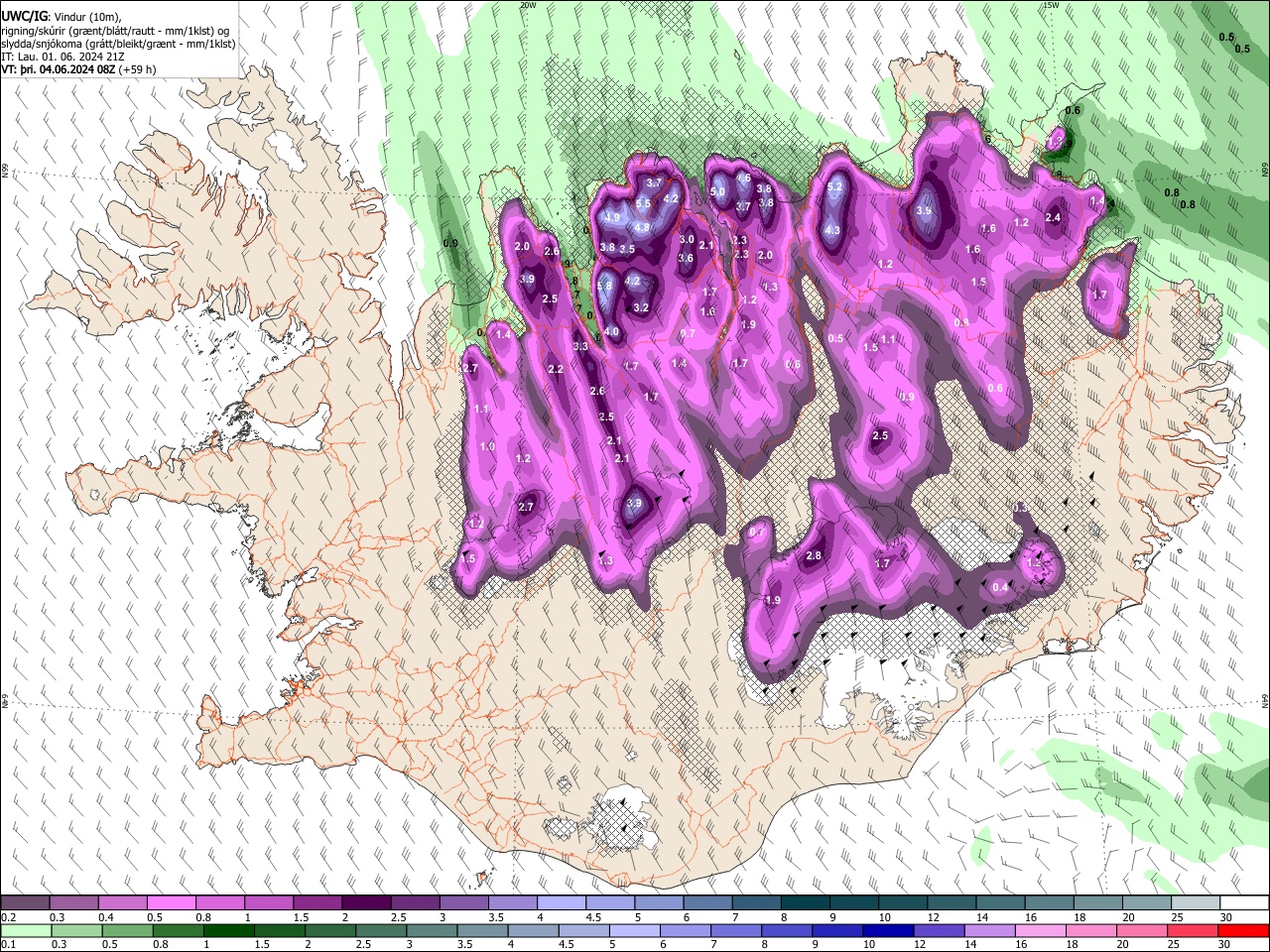Click the 'rigning/skúrir' legend description line

click(115, 30)
